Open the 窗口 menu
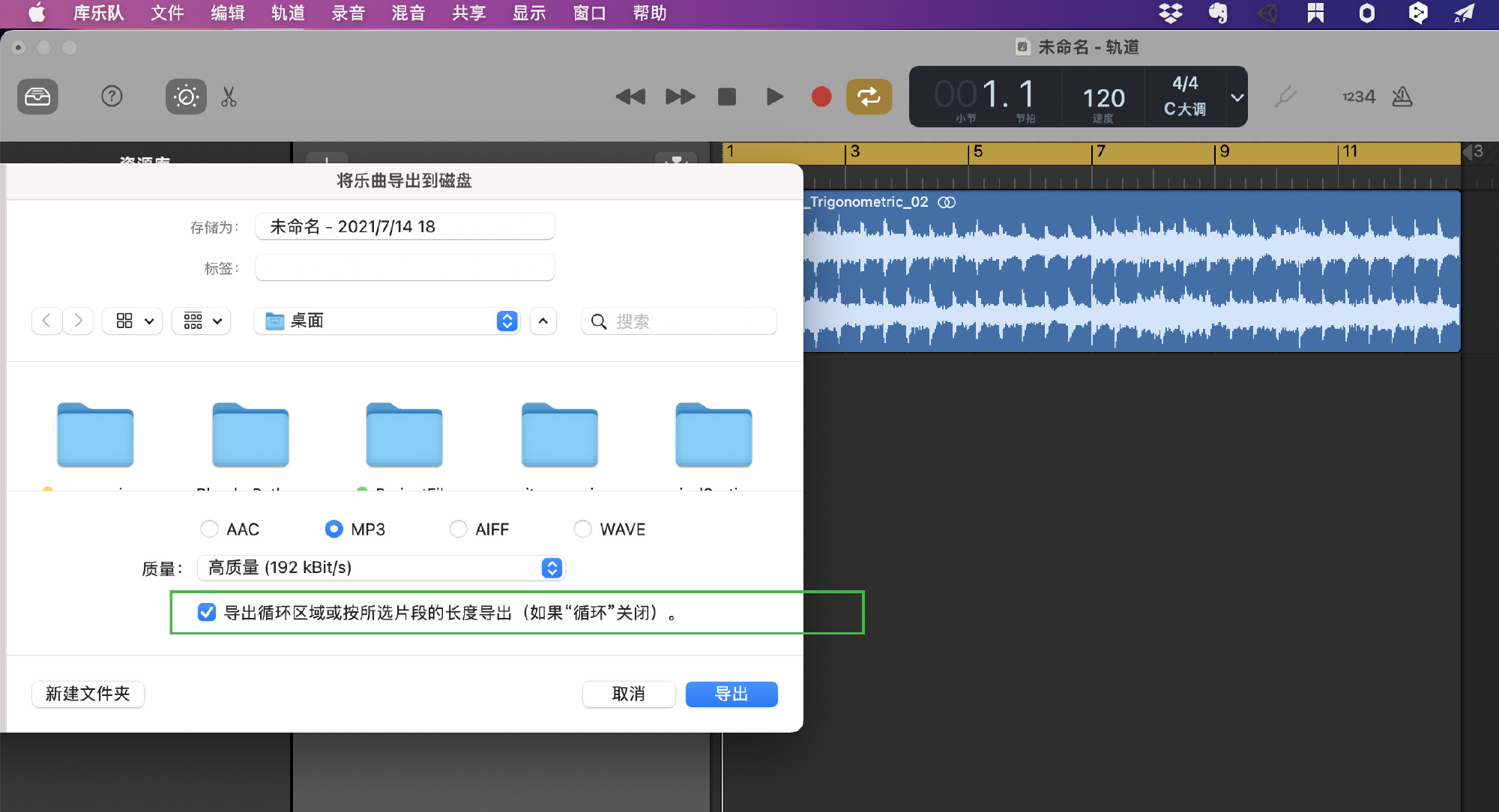This screenshot has height=812, width=1499. point(589,13)
